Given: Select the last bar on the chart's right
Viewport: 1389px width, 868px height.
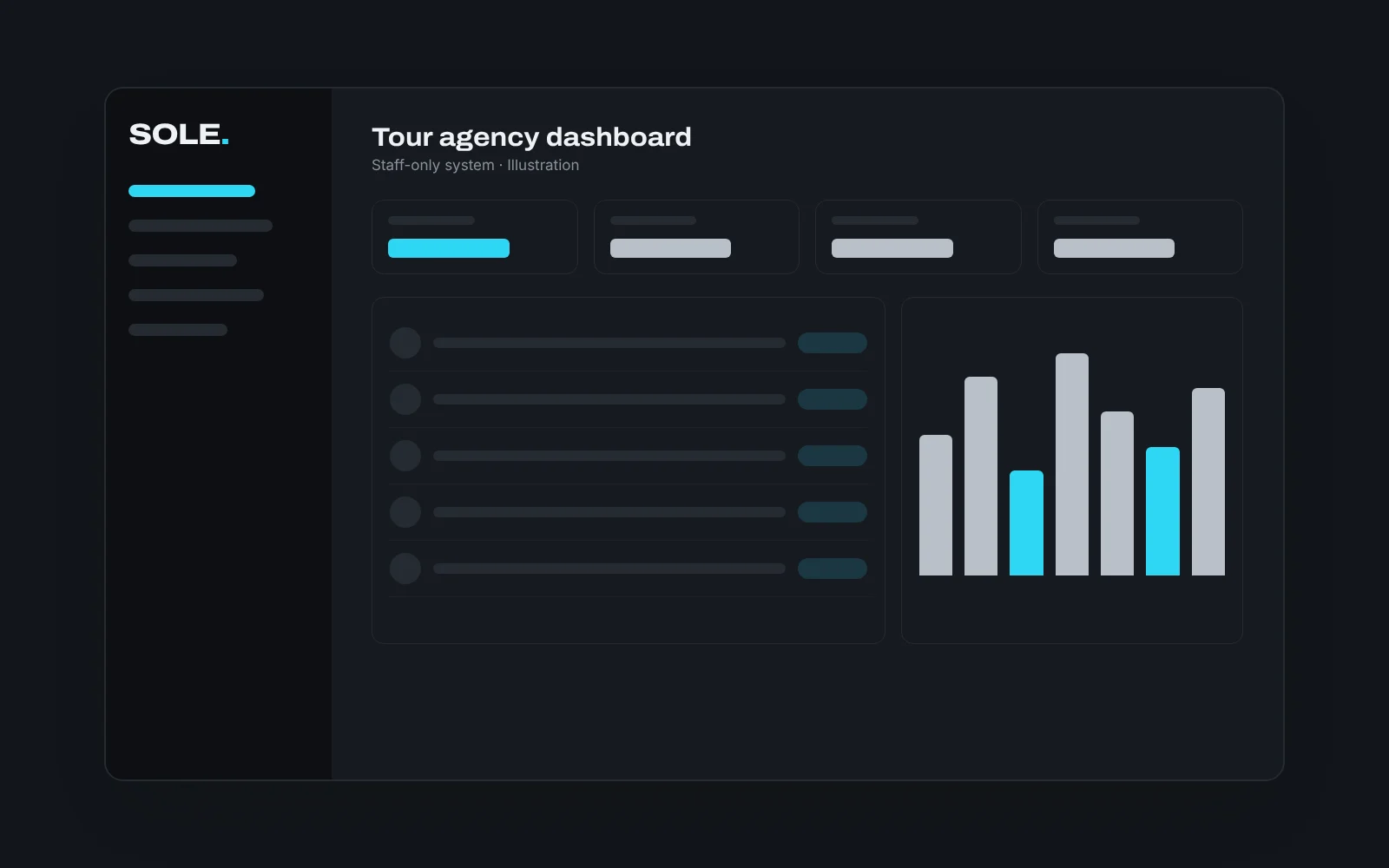Looking at the screenshot, I should 1208,482.
